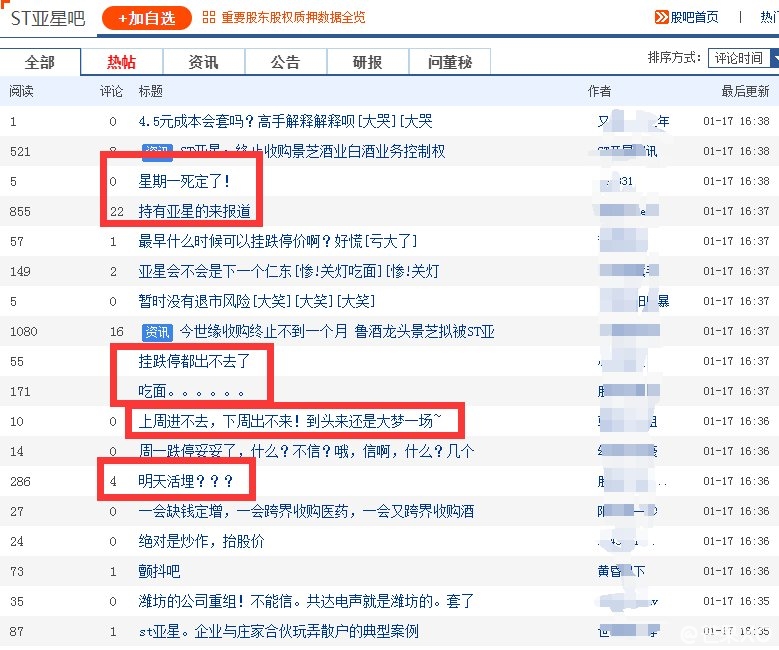This screenshot has width=779, height=650.
Task: Open post 4.5元成本会套吗？高手解释解释呗
Action: point(285,121)
